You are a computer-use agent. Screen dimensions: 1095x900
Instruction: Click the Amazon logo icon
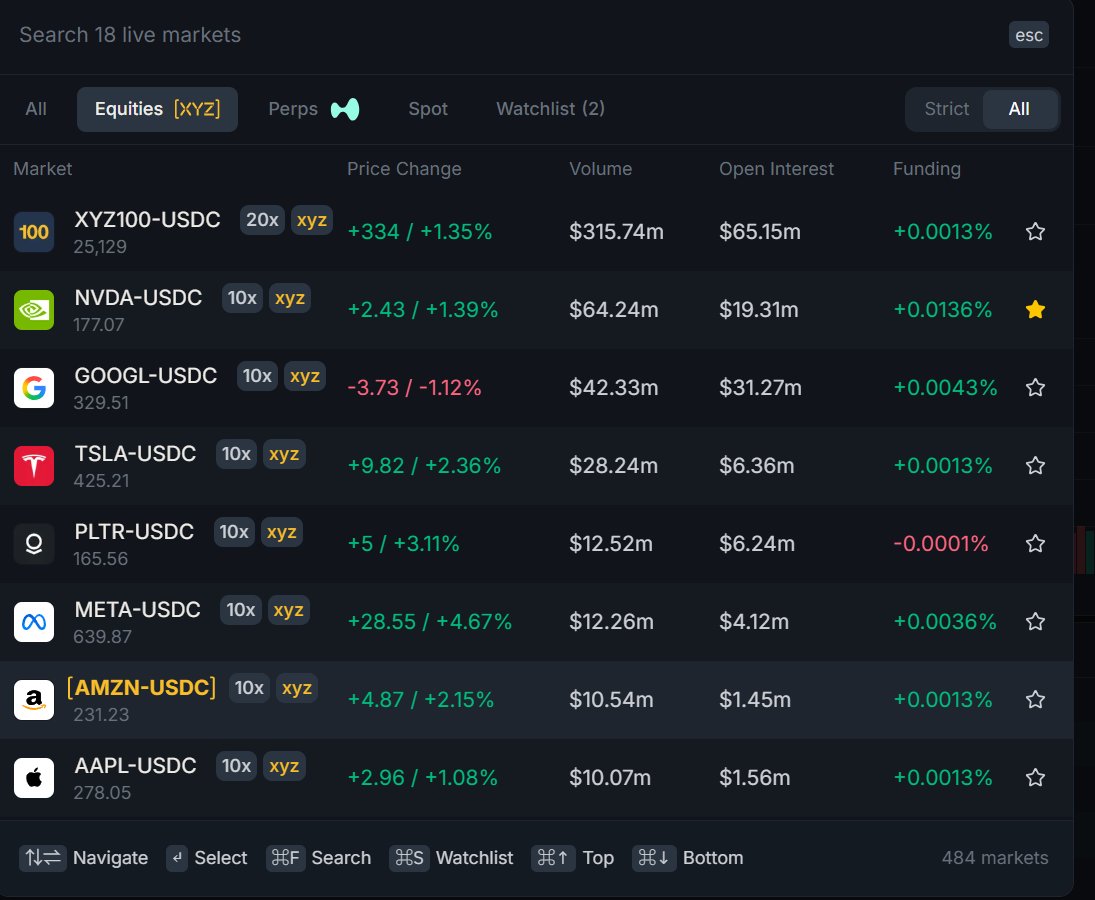tap(34, 700)
